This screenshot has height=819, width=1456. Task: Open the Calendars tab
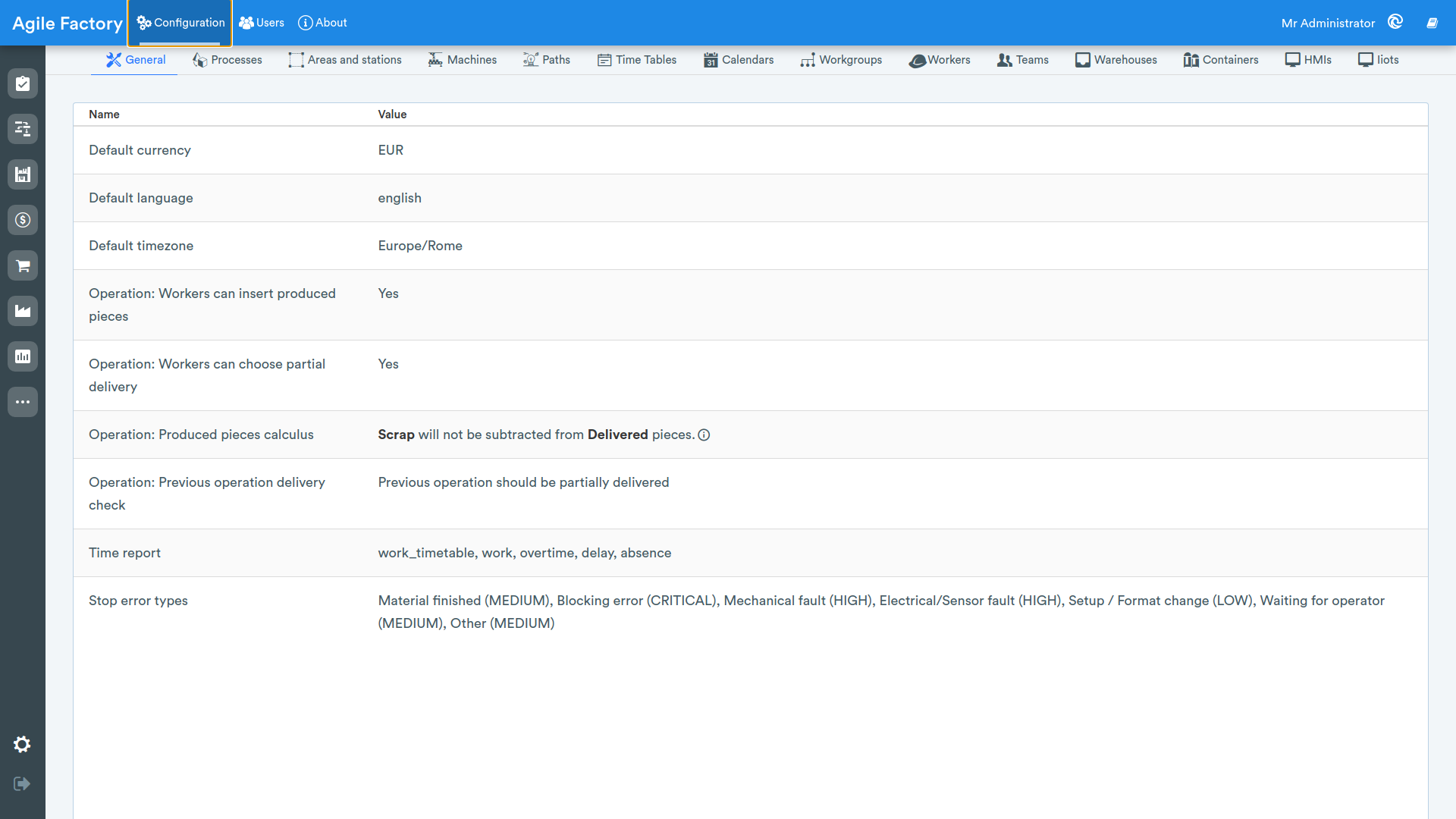(x=739, y=60)
